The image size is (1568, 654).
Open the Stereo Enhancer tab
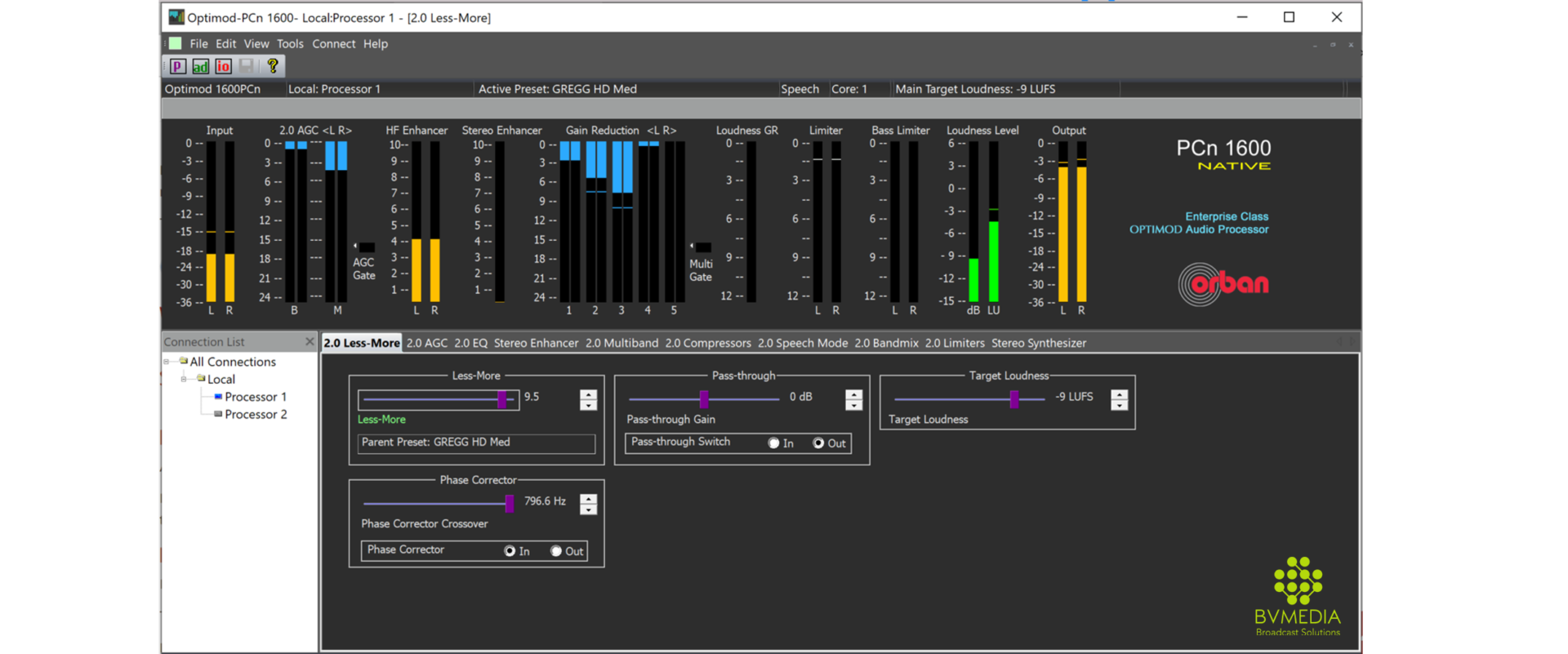pos(536,343)
